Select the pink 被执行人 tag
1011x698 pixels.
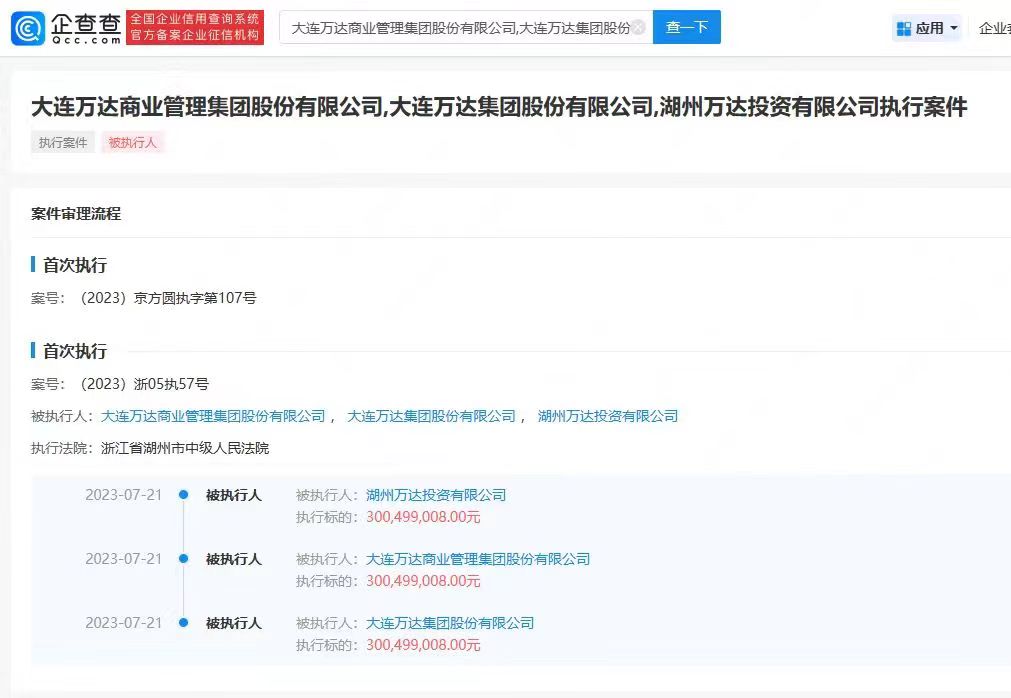[132, 143]
